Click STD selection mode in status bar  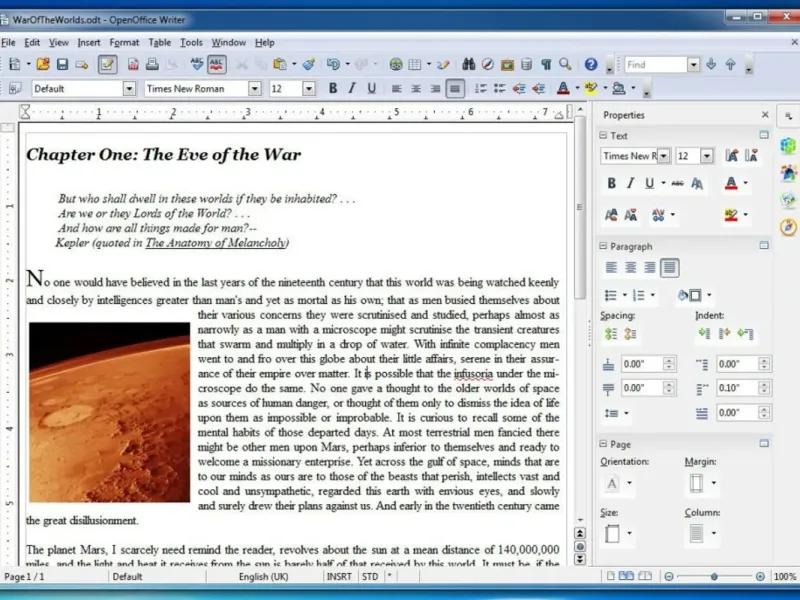[x=370, y=577]
